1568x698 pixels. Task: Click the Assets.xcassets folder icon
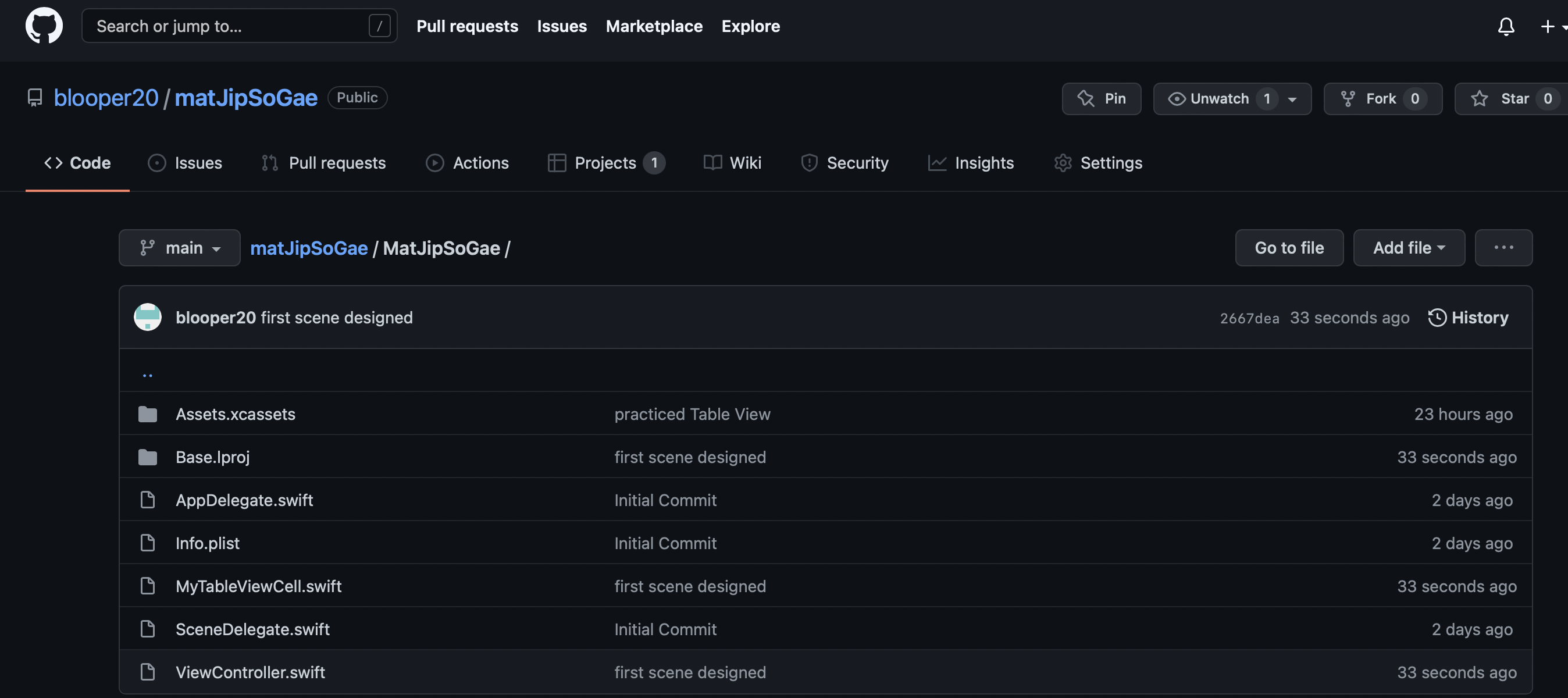[x=147, y=414]
